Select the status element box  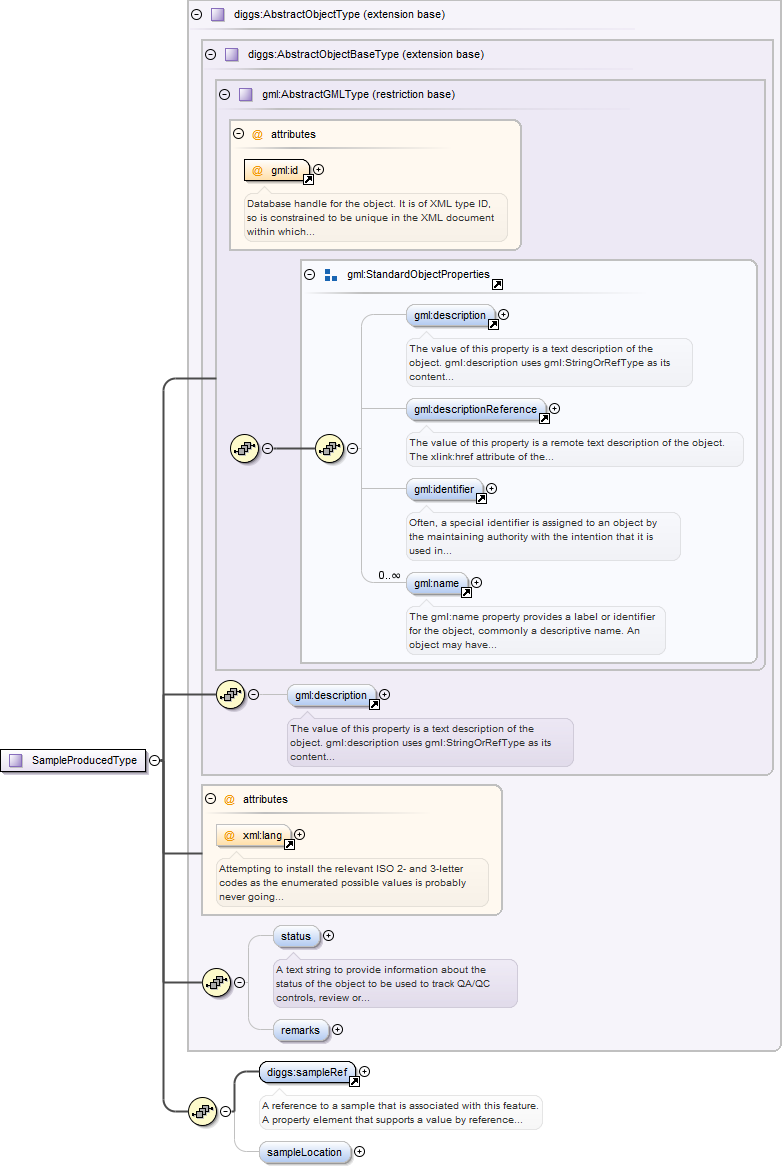pyautogui.click(x=296, y=937)
